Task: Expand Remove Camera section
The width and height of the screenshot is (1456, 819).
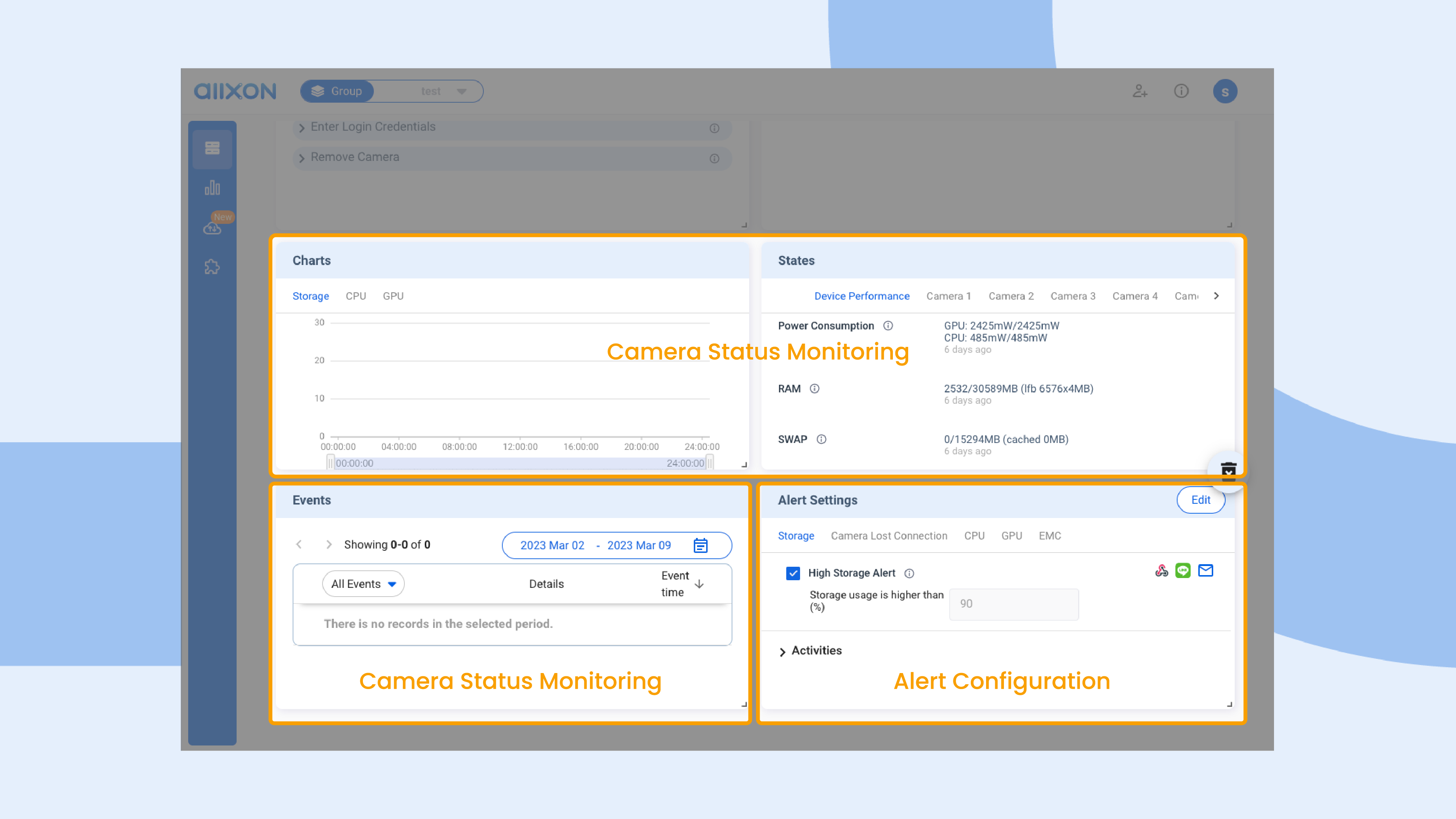Action: [355, 157]
